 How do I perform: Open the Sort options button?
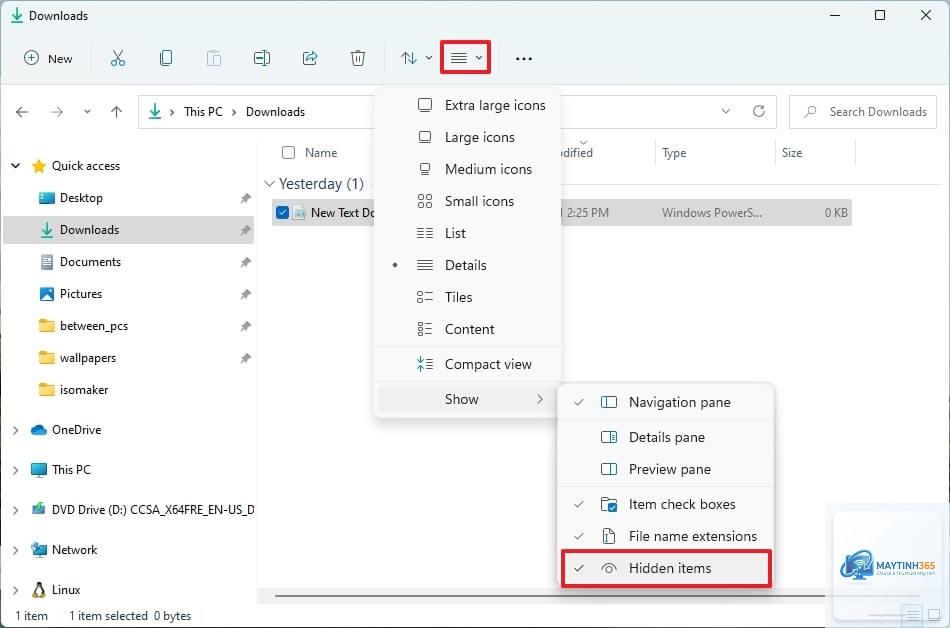(x=416, y=58)
